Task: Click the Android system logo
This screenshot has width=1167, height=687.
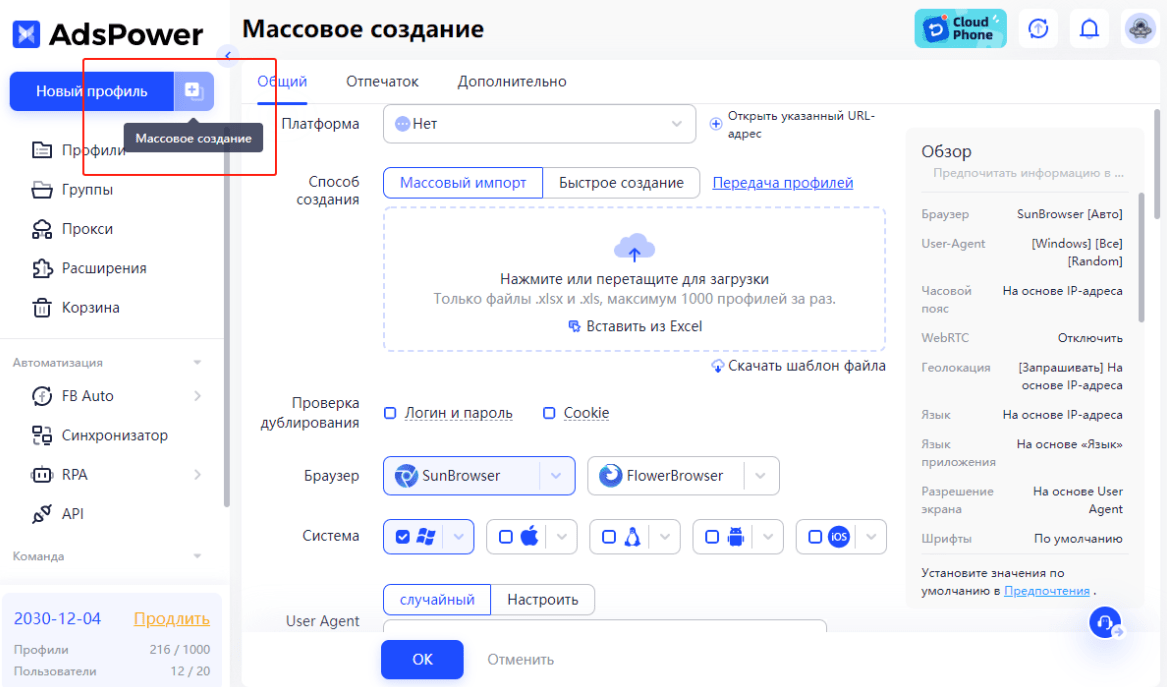Action: 735,537
